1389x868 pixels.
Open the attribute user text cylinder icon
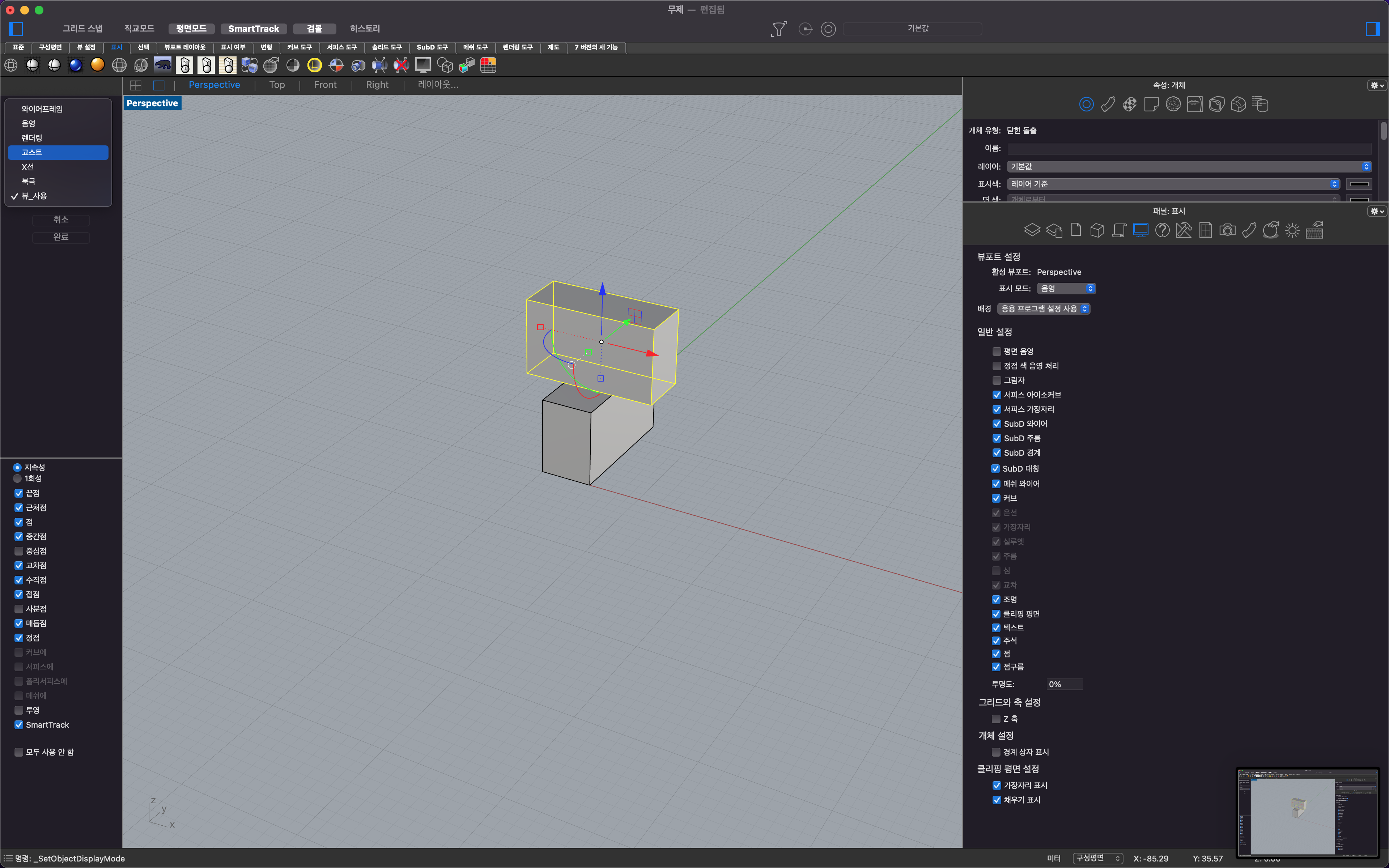1260,105
